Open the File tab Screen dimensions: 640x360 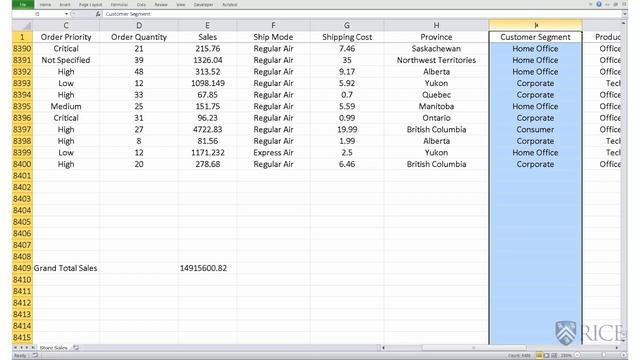pyautogui.click(x=23, y=4)
